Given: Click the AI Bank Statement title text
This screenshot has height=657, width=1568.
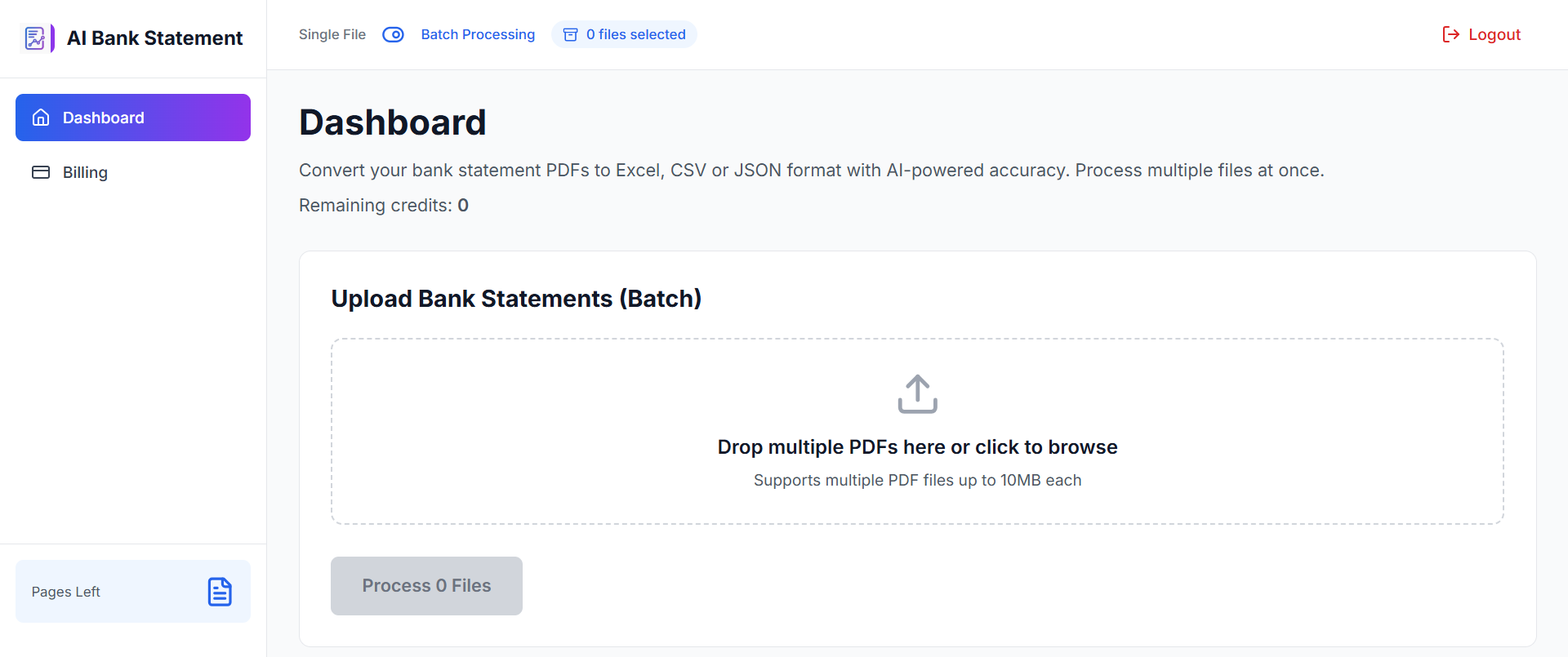Looking at the screenshot, I should [154, 38].
